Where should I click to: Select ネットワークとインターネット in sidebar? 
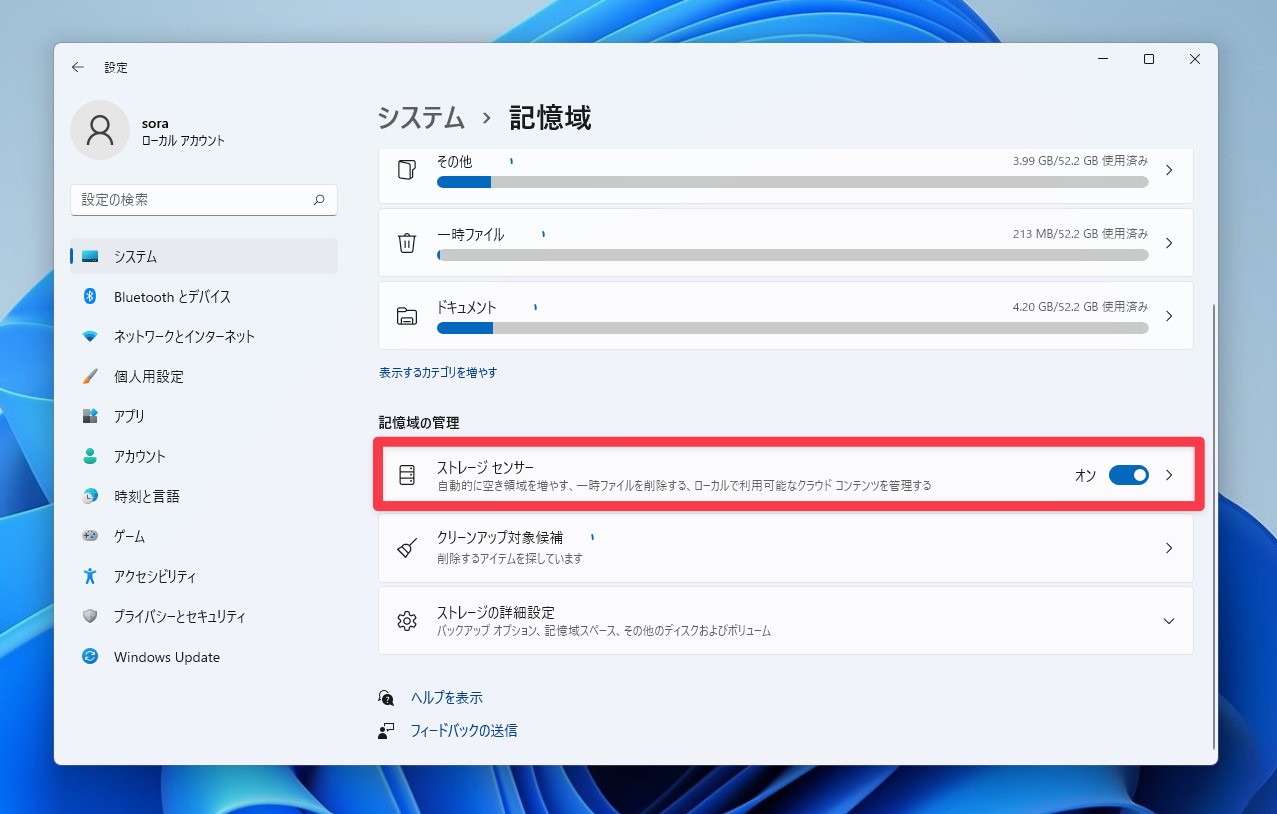pos(184,337)
